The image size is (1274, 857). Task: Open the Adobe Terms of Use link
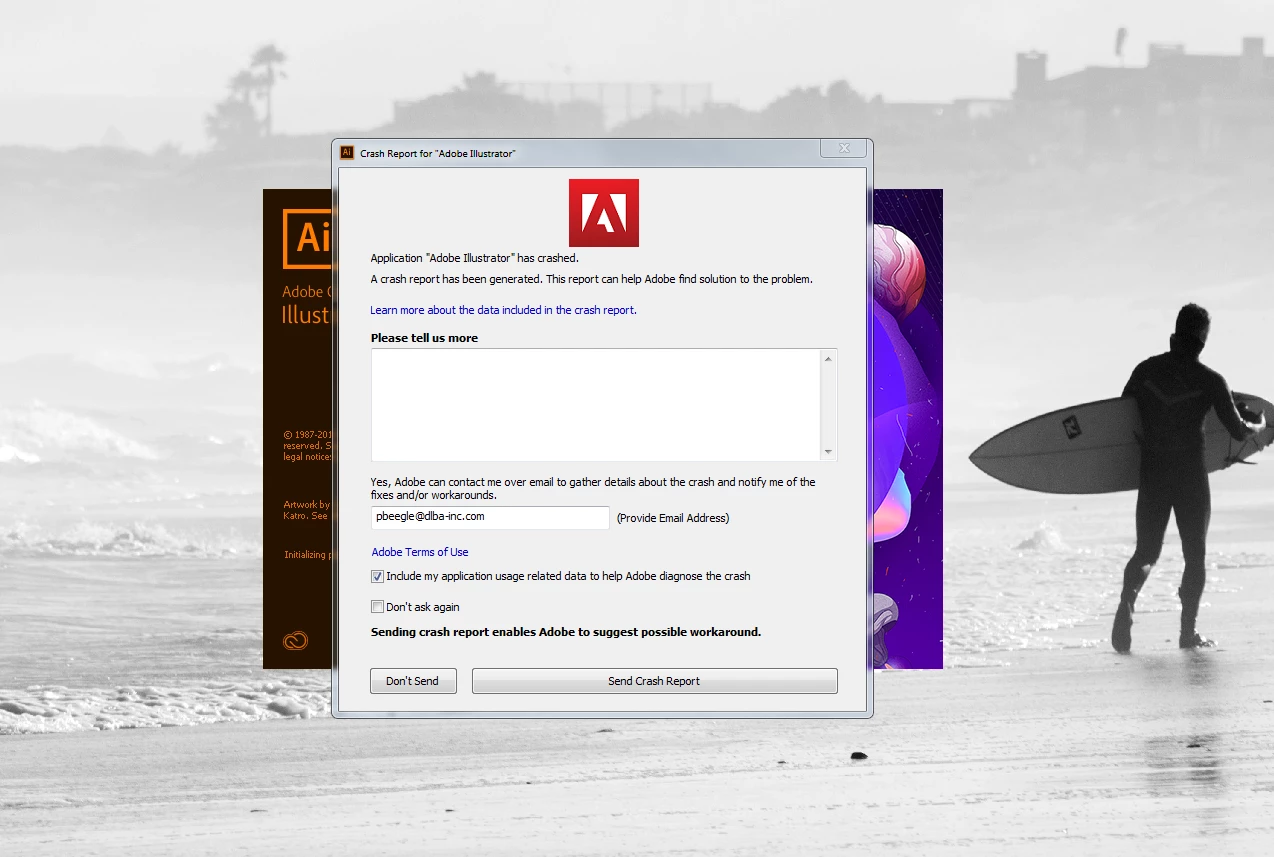(420, 552)
